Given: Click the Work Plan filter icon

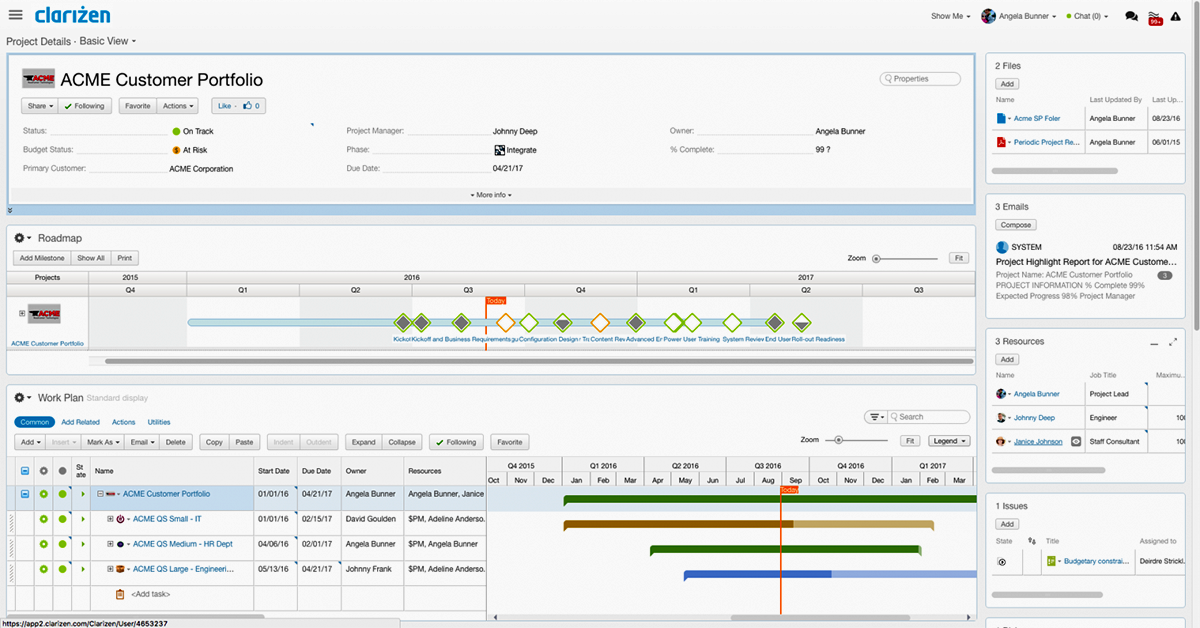Looking at the screenshot, I should [875, 417].
